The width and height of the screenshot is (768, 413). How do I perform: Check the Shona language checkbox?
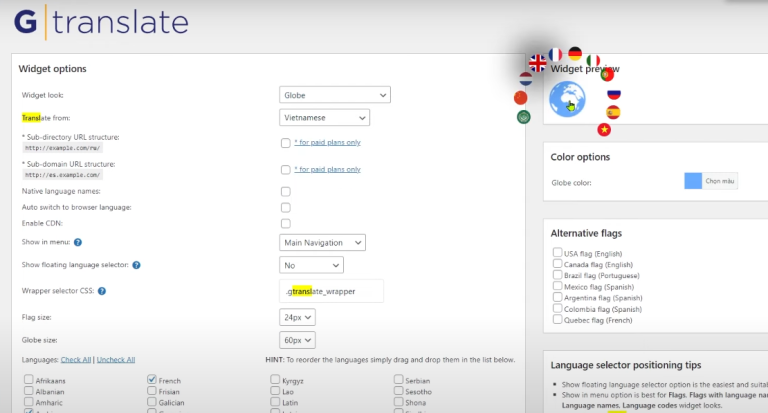(x=399, y=402)
